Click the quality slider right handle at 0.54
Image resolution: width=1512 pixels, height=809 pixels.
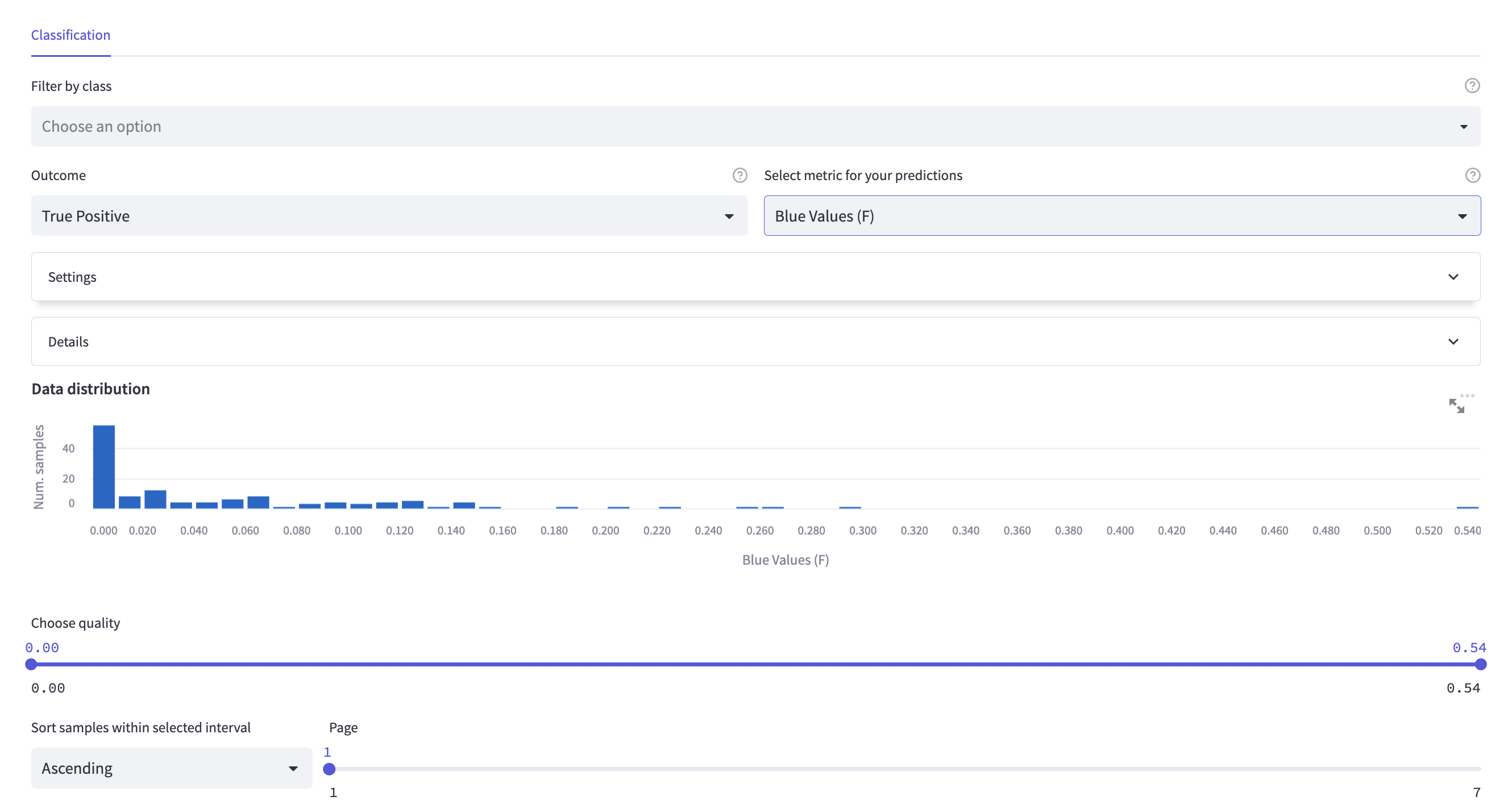tap(1480, 664)
